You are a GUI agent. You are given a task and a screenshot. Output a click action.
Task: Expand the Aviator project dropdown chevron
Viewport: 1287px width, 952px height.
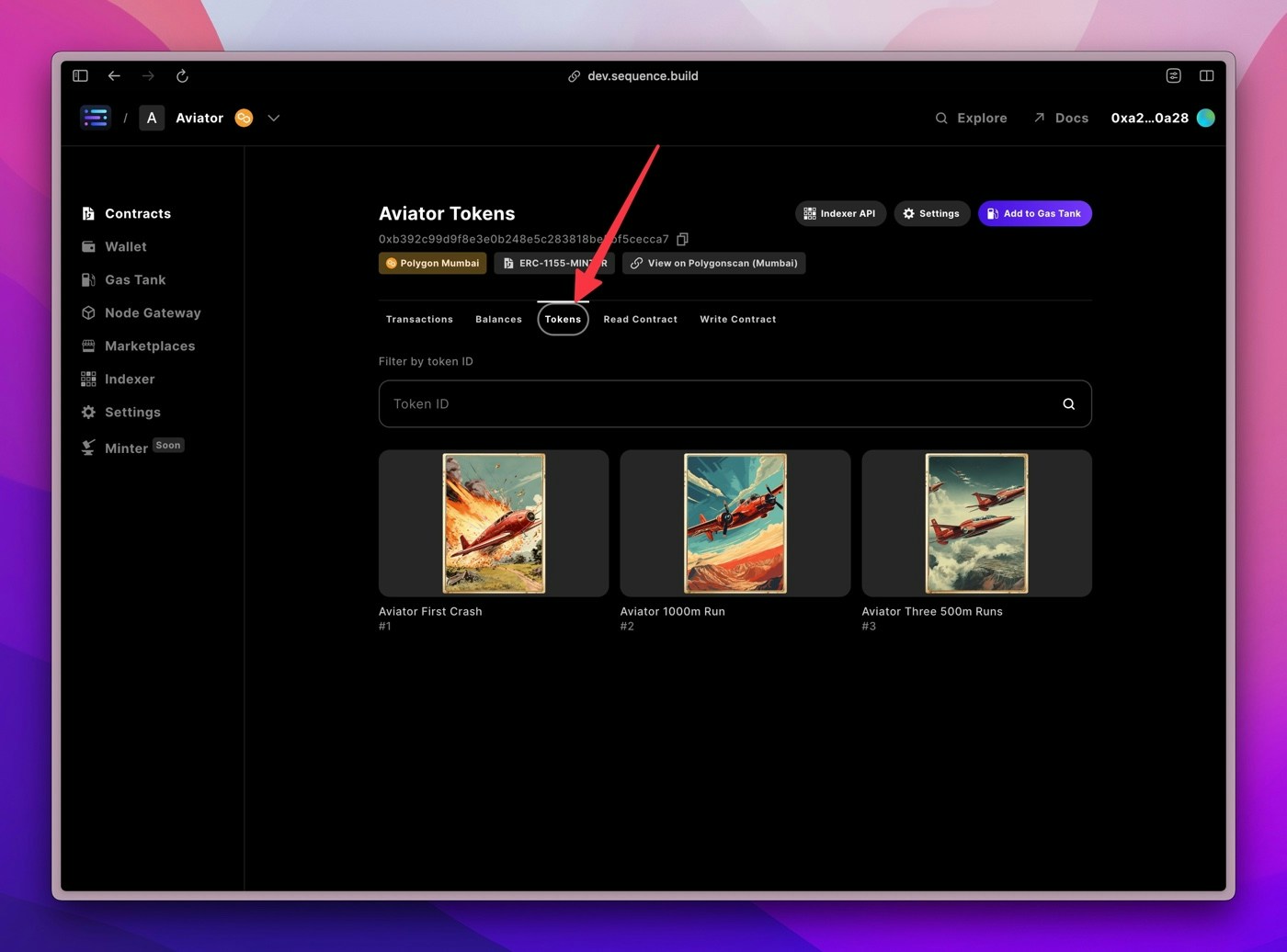[x=273, y=118]
